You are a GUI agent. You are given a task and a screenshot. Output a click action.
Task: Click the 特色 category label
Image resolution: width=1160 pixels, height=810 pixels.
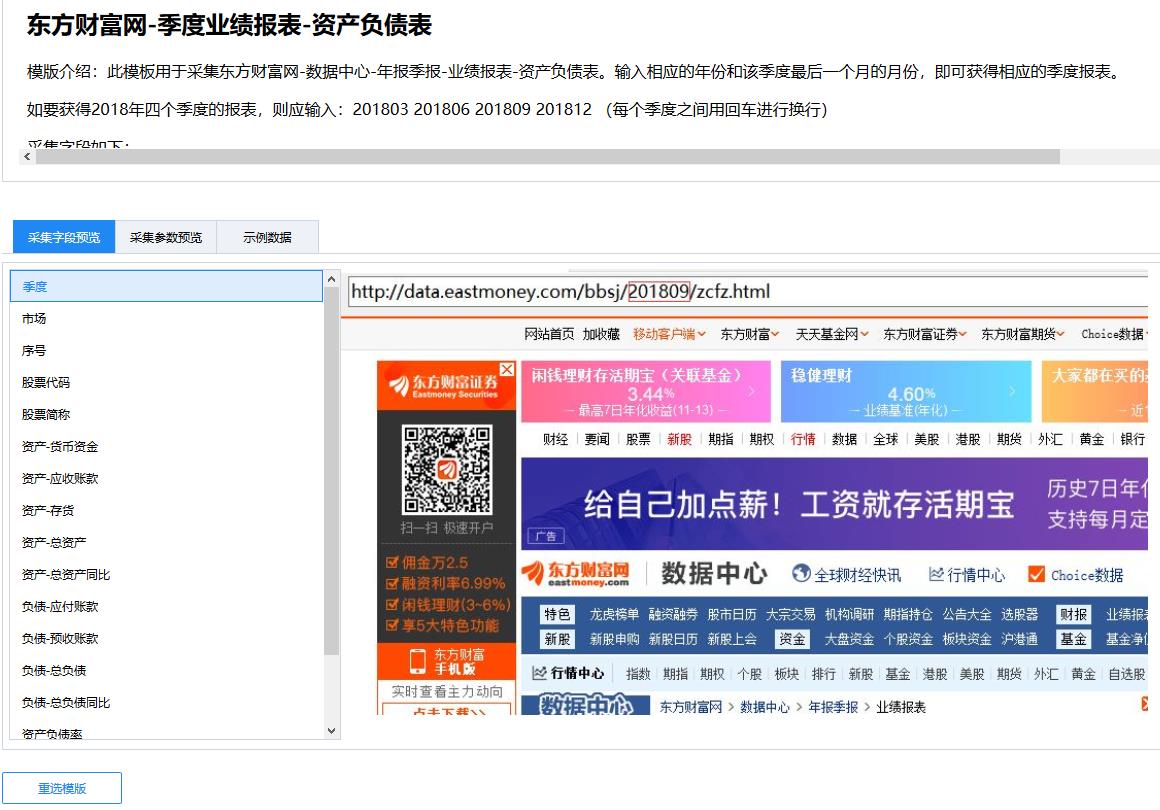[x=557, y=615]
